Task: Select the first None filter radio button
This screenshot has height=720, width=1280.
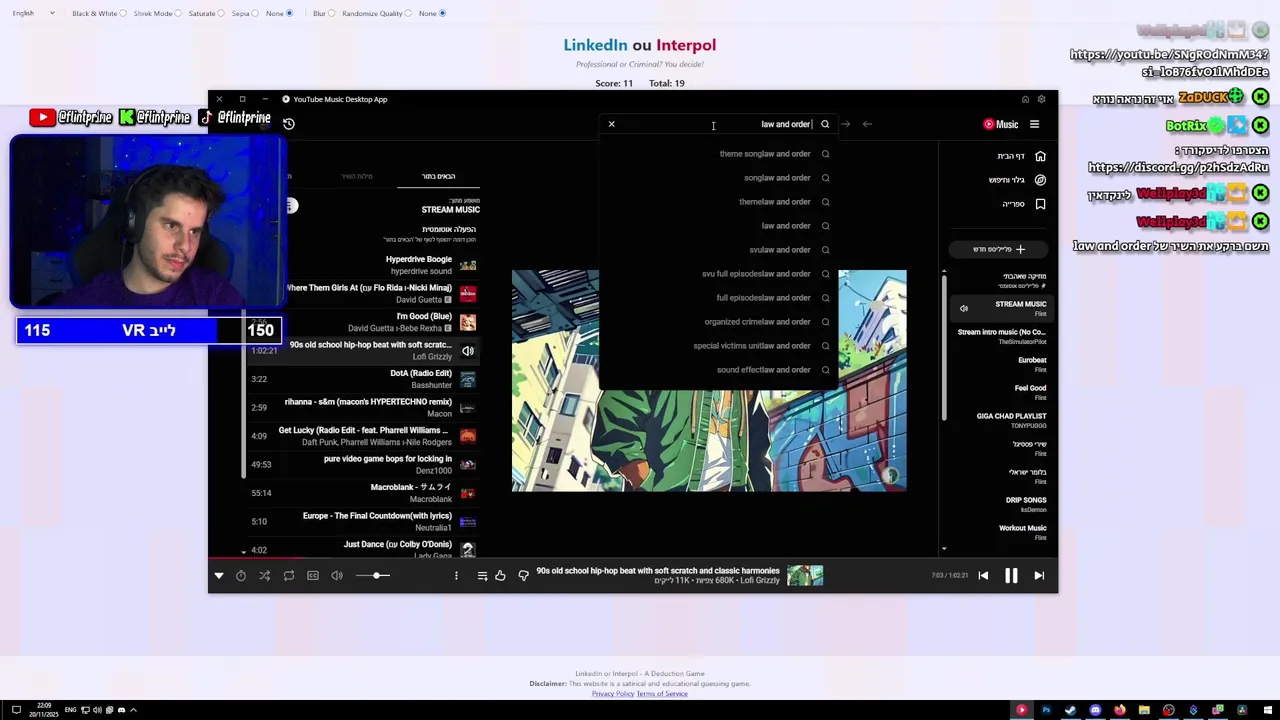Action: tap(289, 14)
